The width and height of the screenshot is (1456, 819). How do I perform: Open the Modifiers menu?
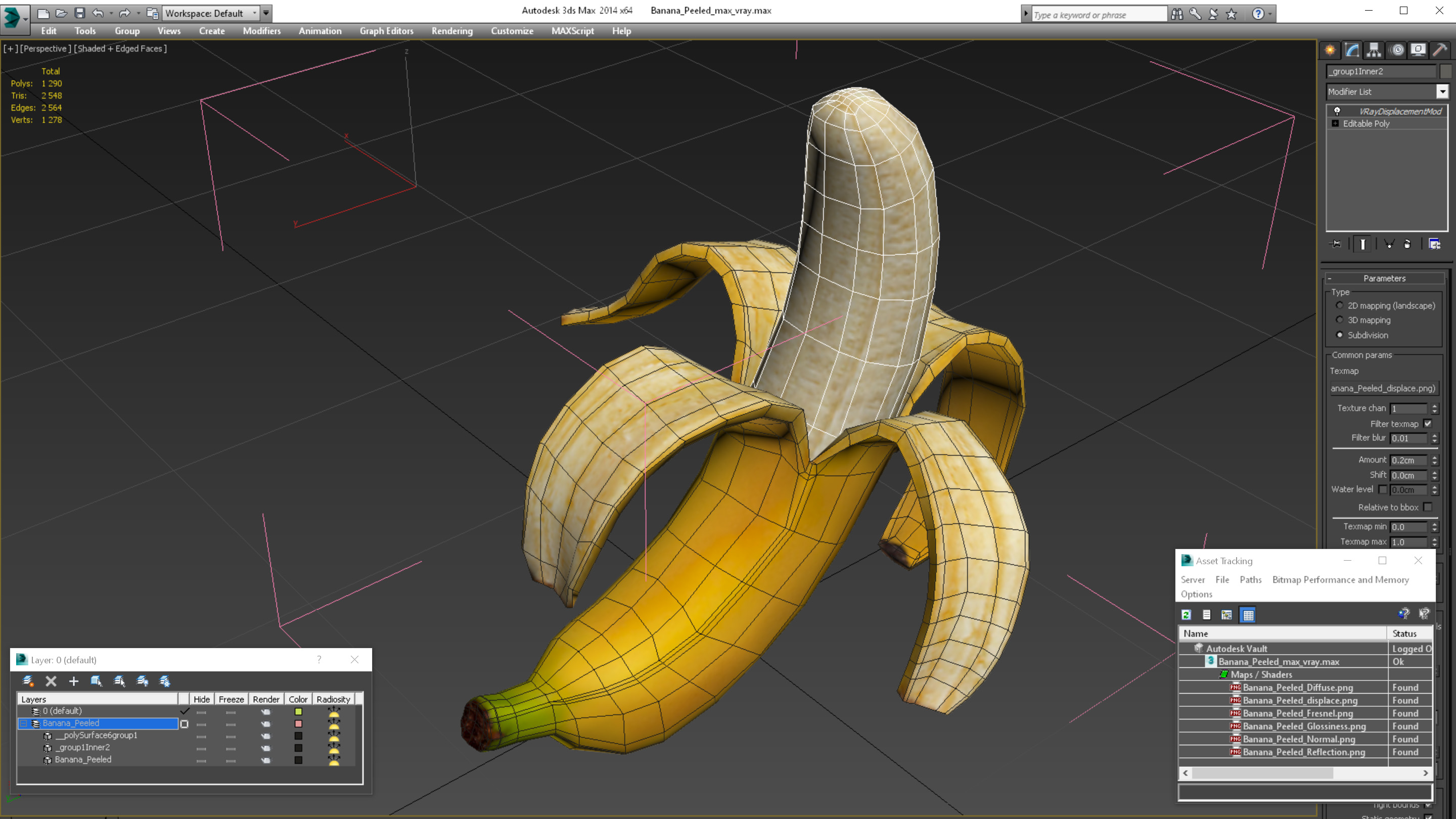click(x=262, y=31)
